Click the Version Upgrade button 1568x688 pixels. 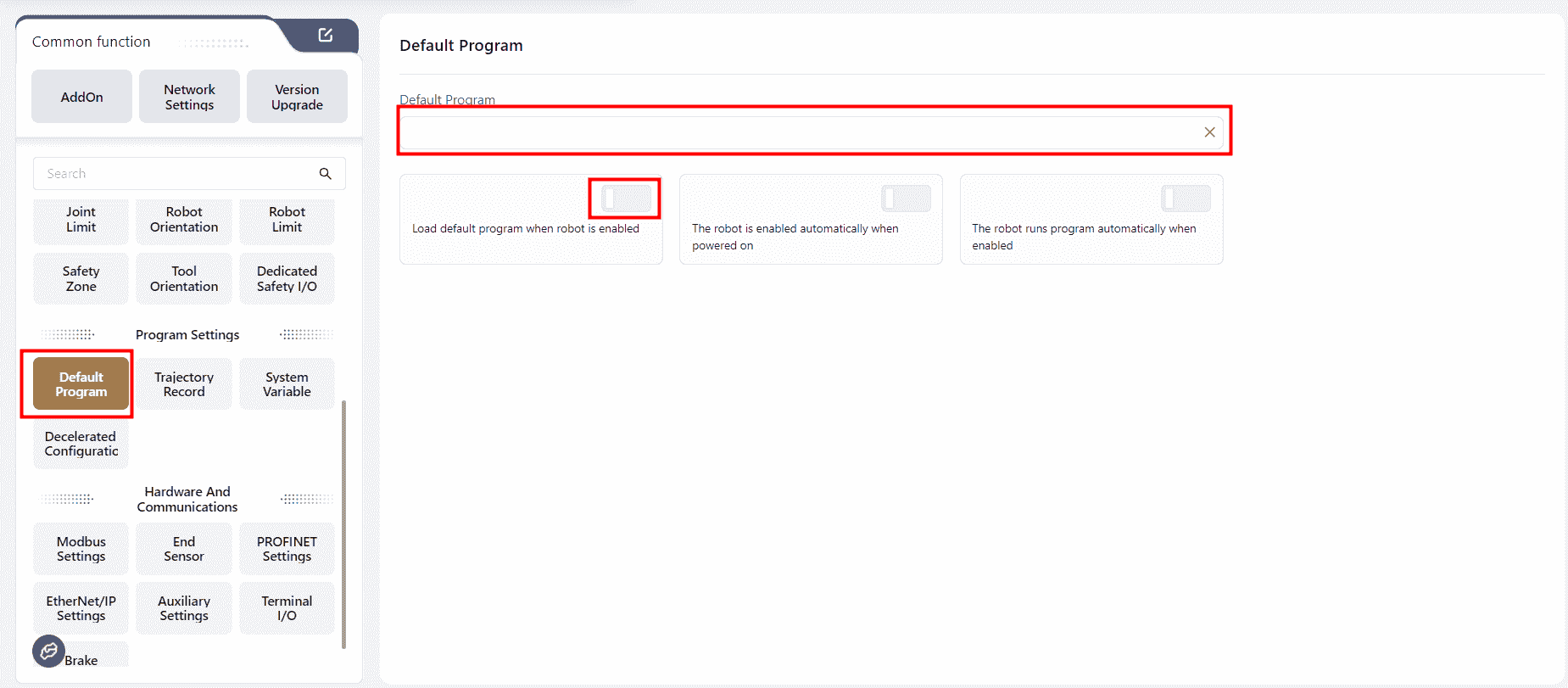click(x=297, y=98)
